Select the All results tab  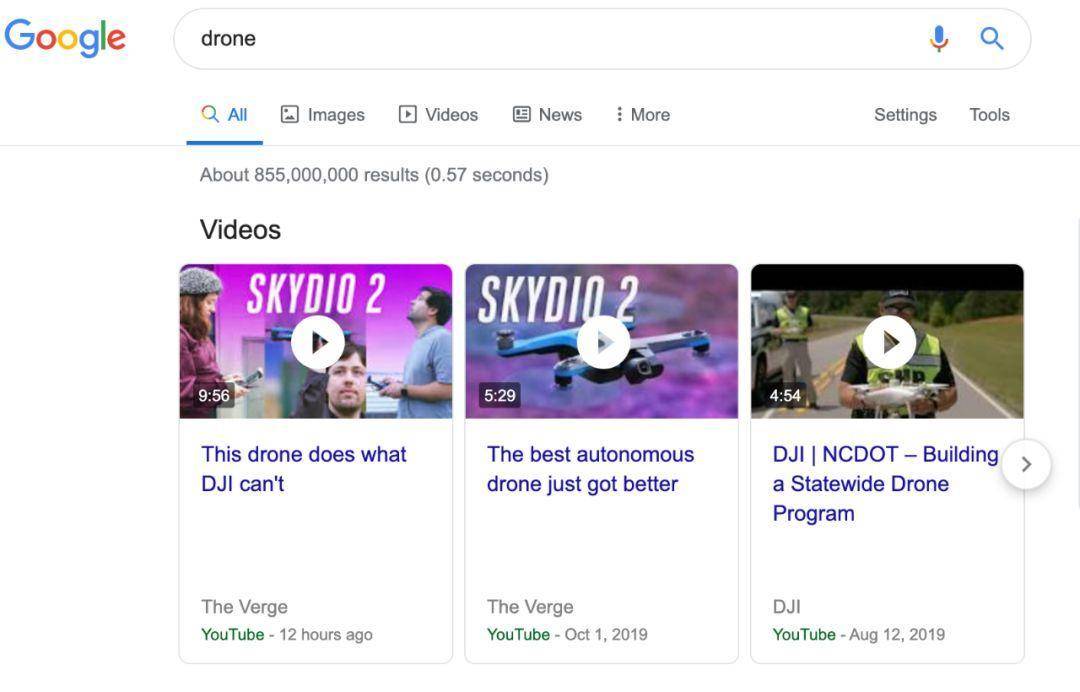coord(225,115)
